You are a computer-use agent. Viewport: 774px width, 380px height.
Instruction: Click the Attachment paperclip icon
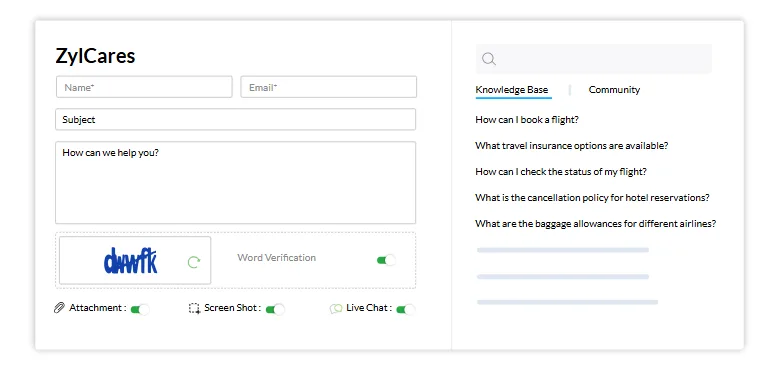tap(59, 308)
